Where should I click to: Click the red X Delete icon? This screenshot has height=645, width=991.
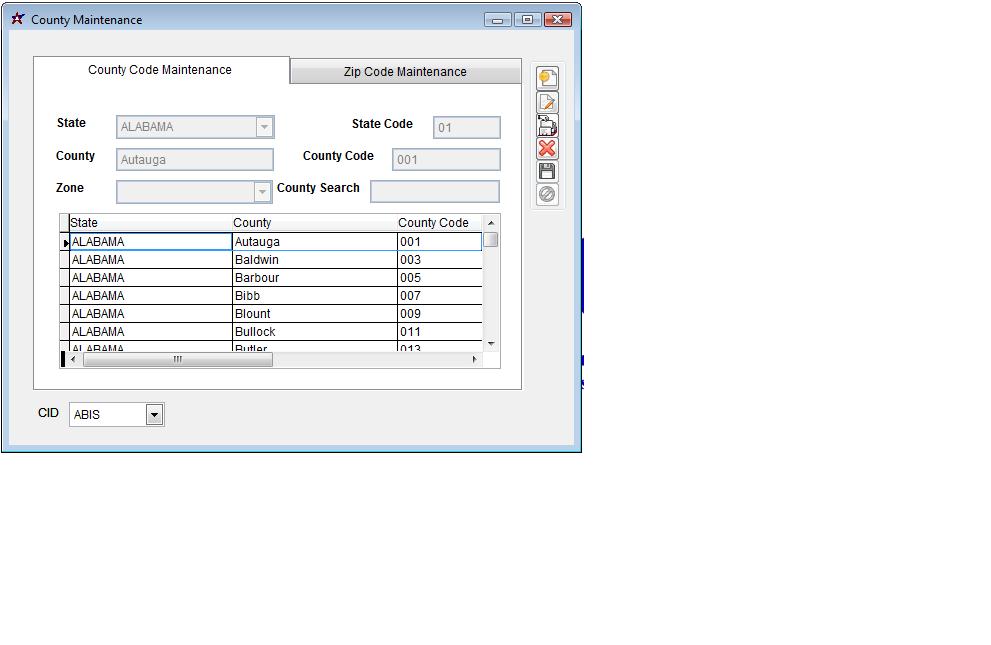point(547,148)
